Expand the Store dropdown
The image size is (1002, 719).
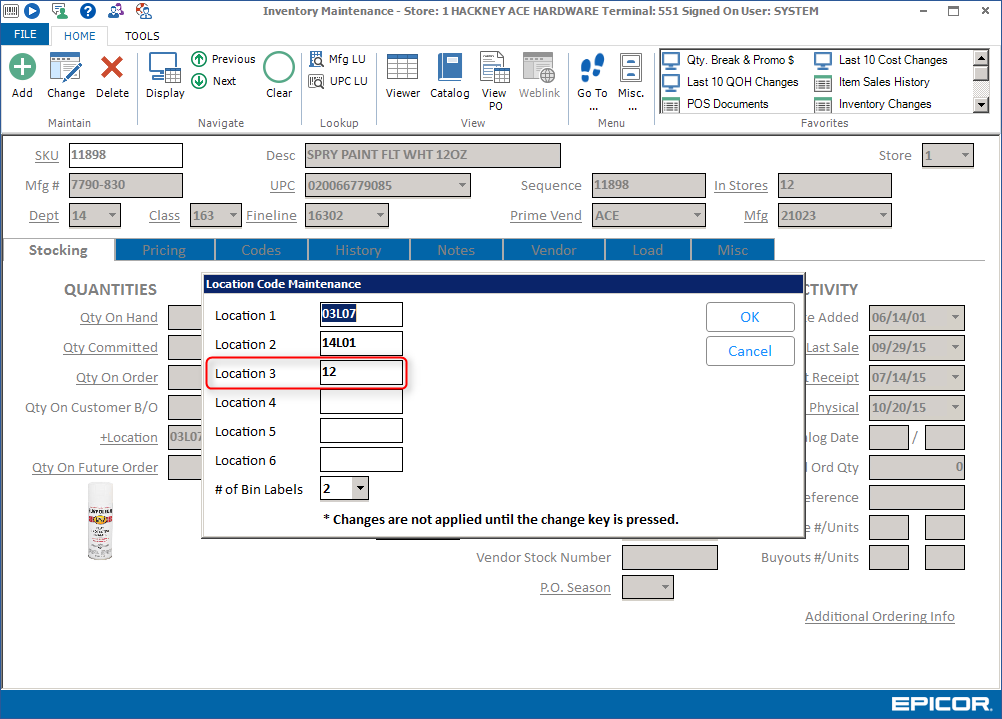click(965, 155)
